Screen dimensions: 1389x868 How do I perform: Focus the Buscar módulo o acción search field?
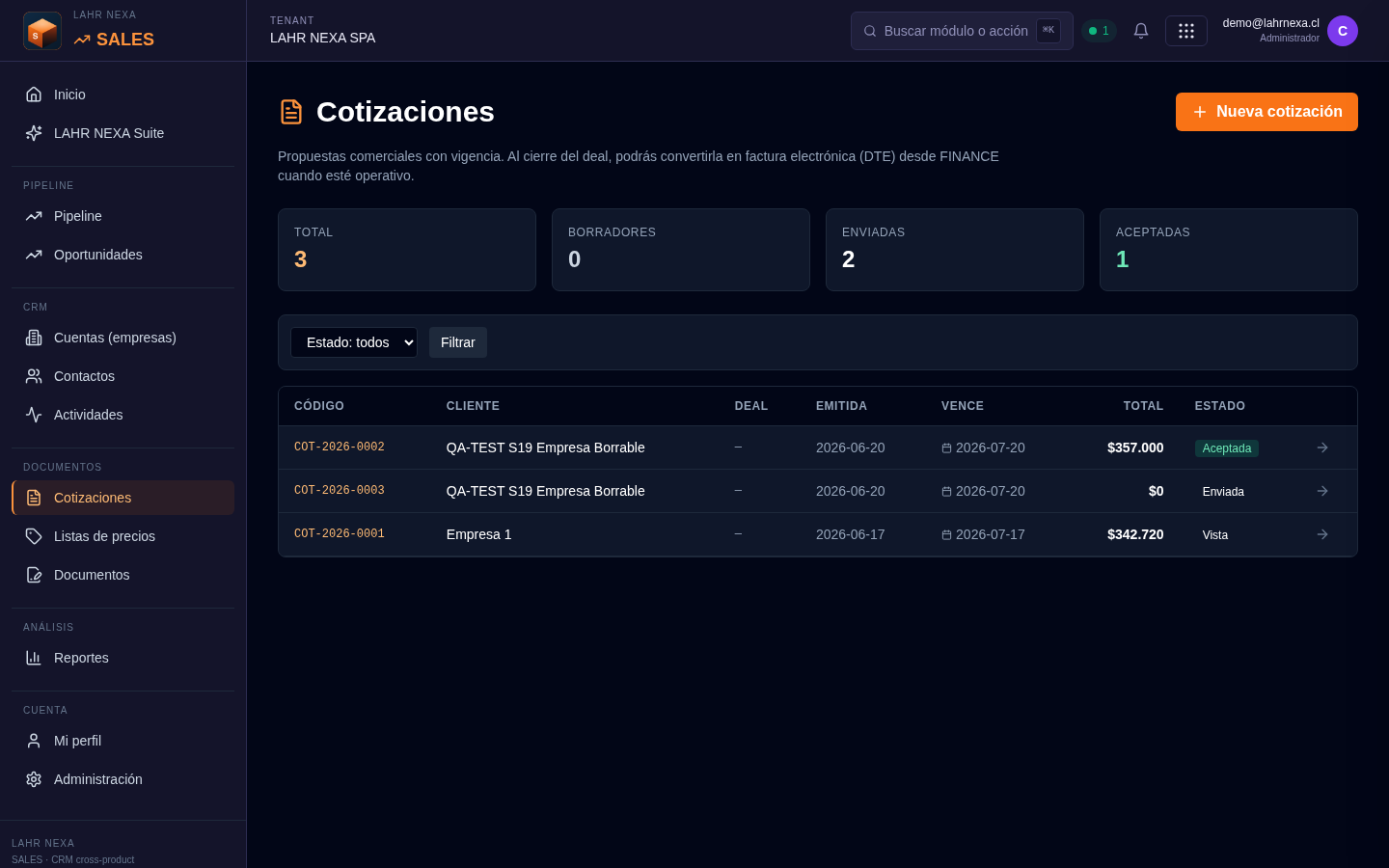click(962, 31)
